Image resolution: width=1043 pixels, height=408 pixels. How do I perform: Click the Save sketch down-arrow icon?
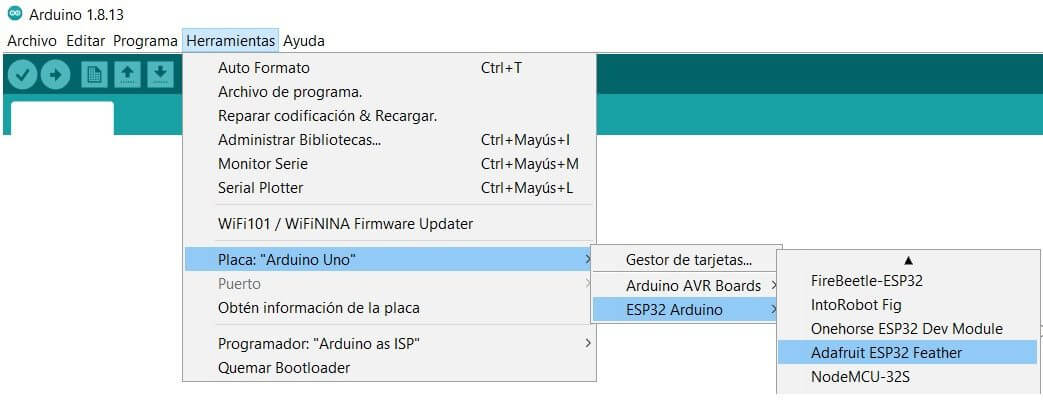159,74
